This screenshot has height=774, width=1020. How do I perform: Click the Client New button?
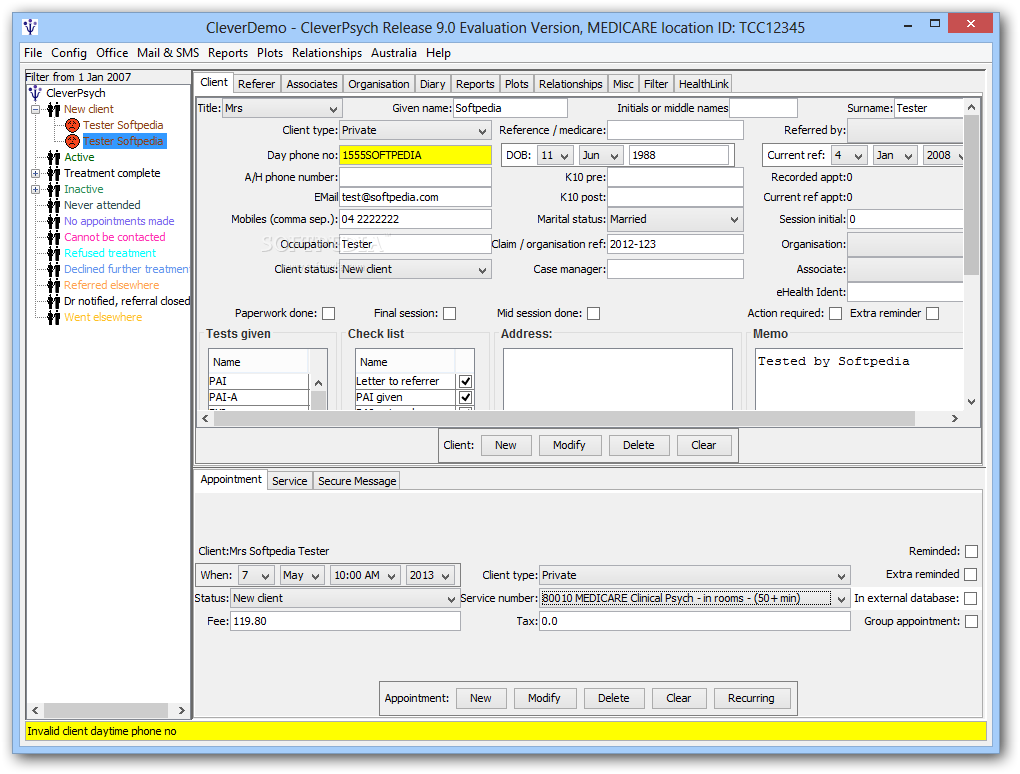tap(505, 446)
